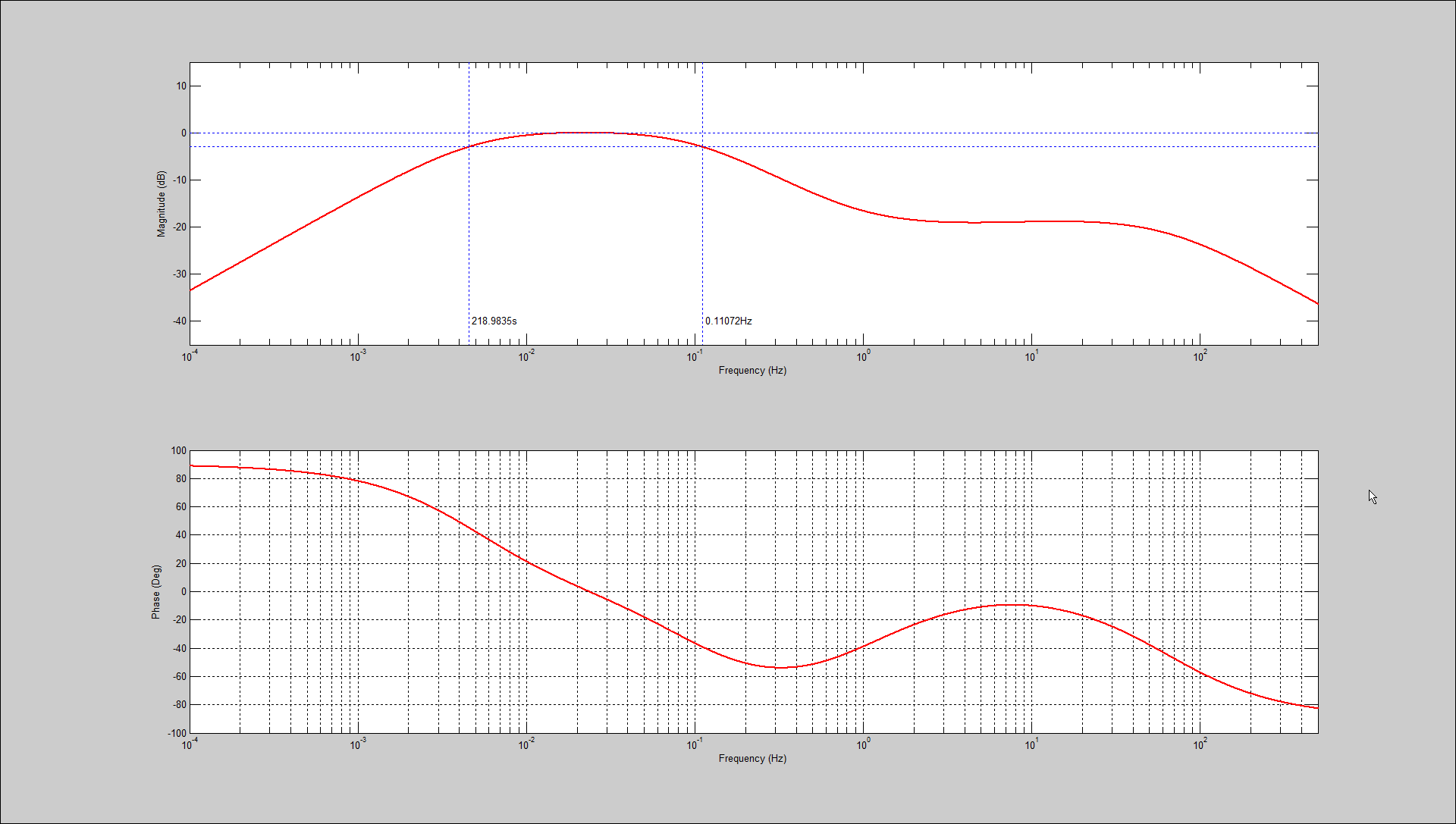1456x824 pixels.
Task: Click the 100 tick label on phase y-axis
Action: click(x=179, y=450)
